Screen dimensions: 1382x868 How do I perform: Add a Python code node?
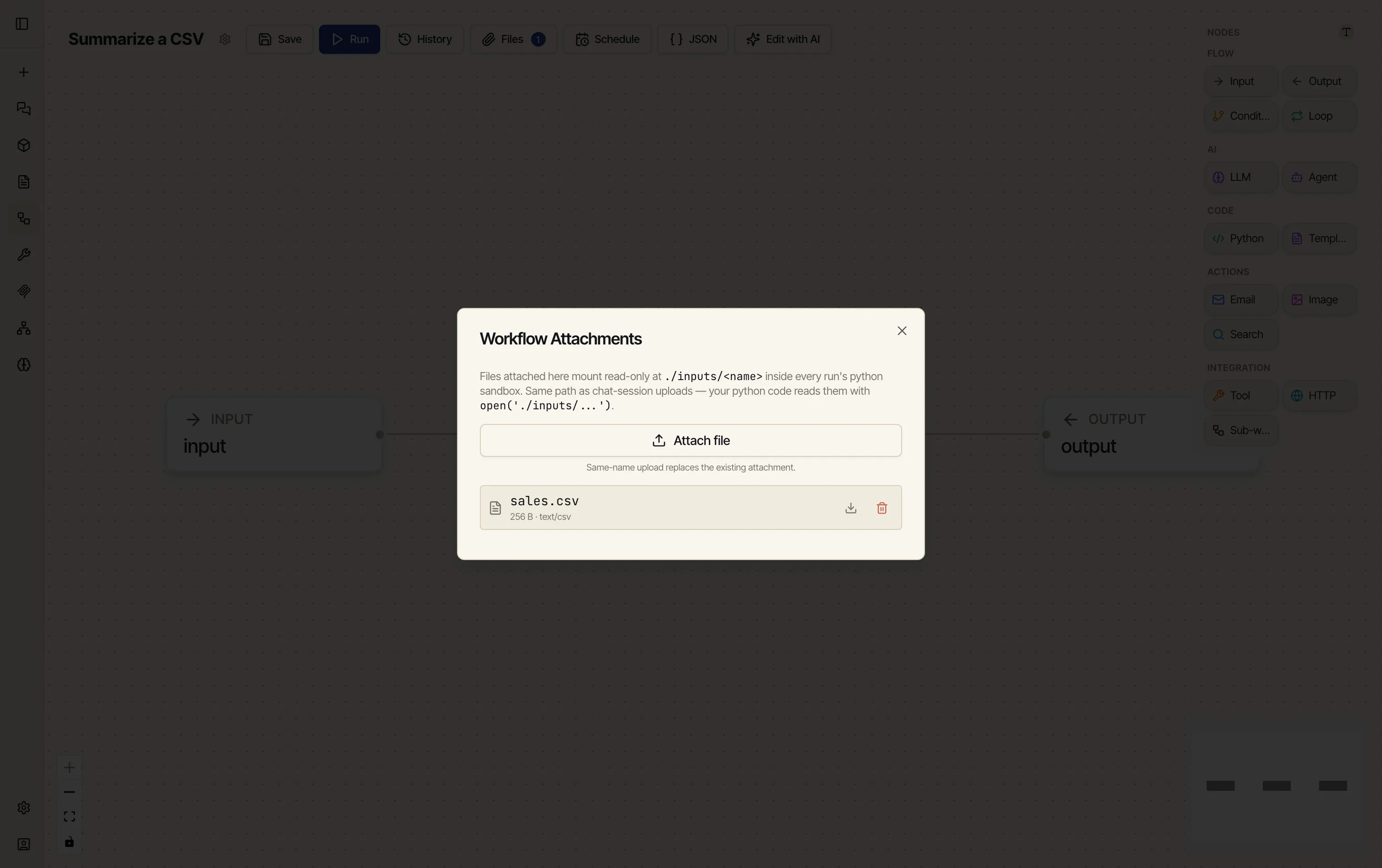(1241, 238)
